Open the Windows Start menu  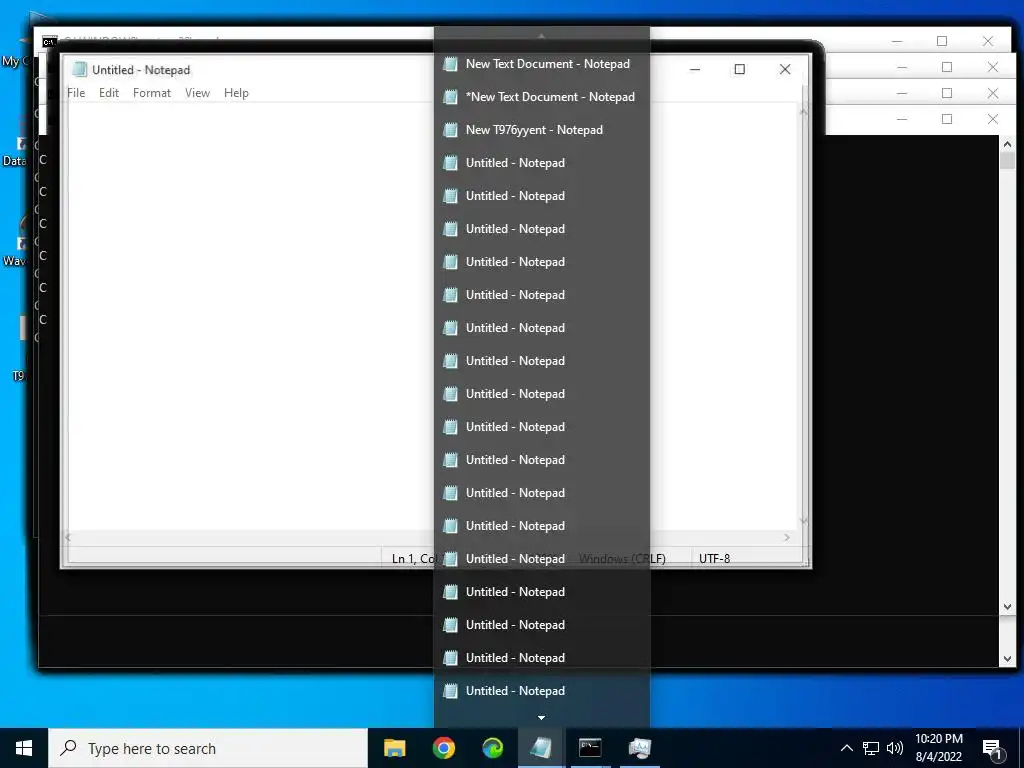[24, 748]
